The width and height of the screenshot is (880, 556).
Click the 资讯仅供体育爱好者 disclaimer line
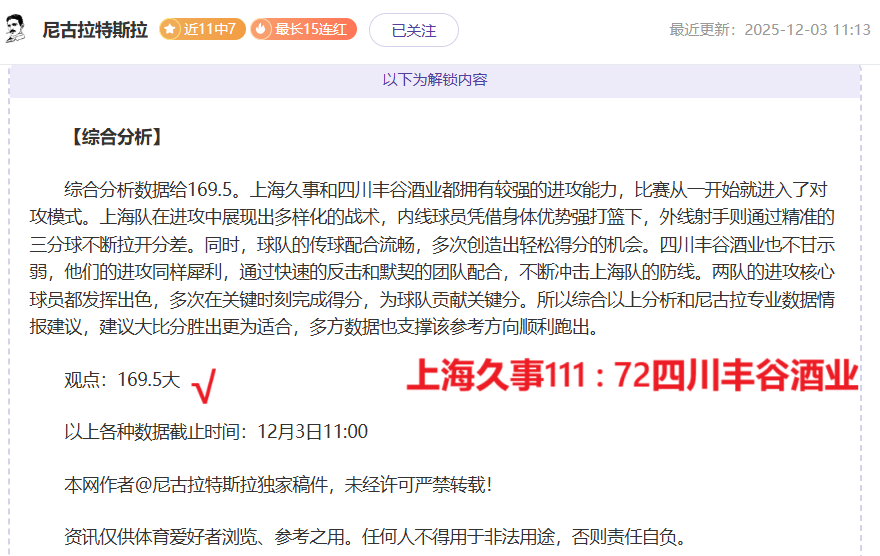(x=375, y=537)
